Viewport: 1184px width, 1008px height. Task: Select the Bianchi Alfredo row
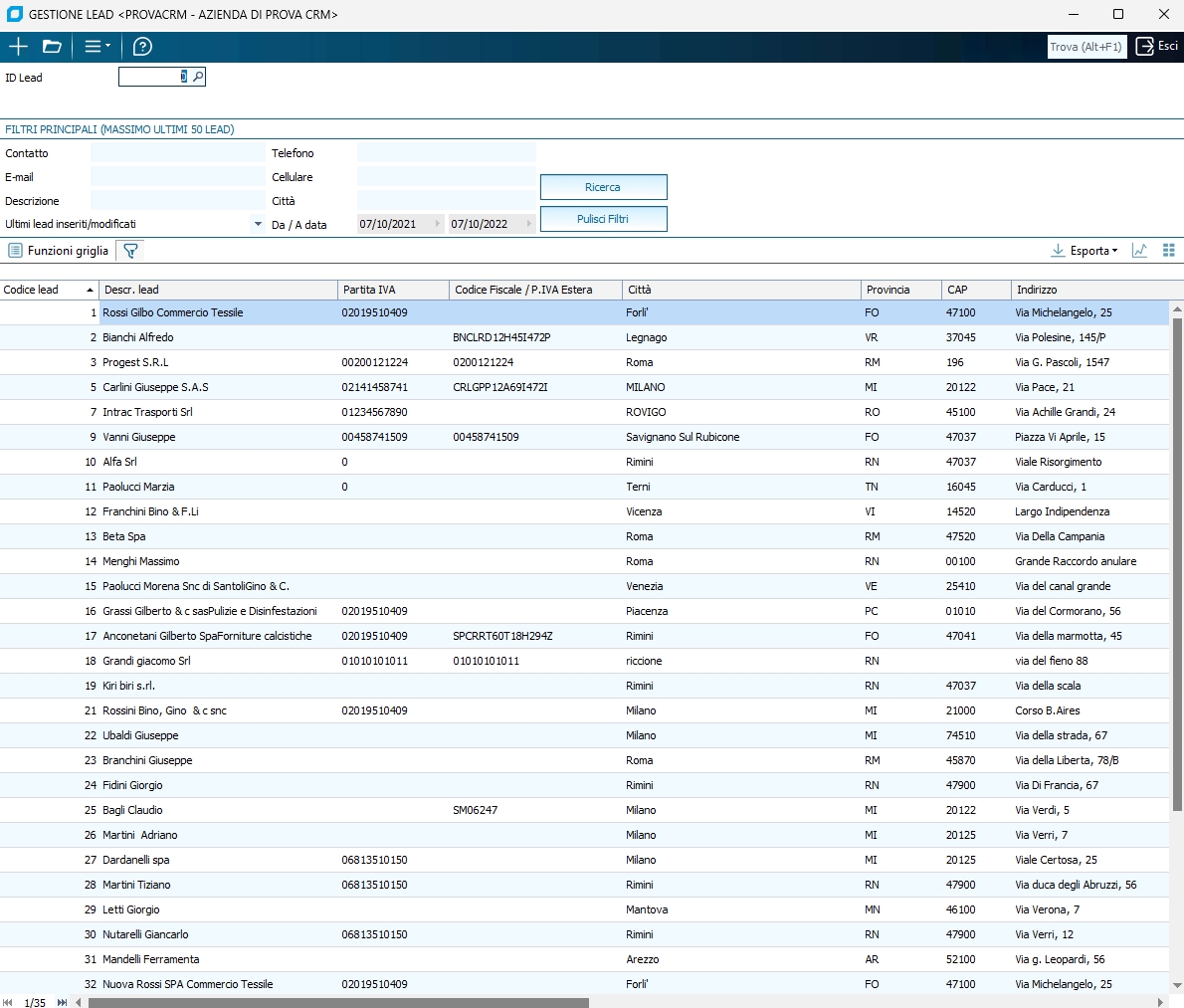point(138,337)
